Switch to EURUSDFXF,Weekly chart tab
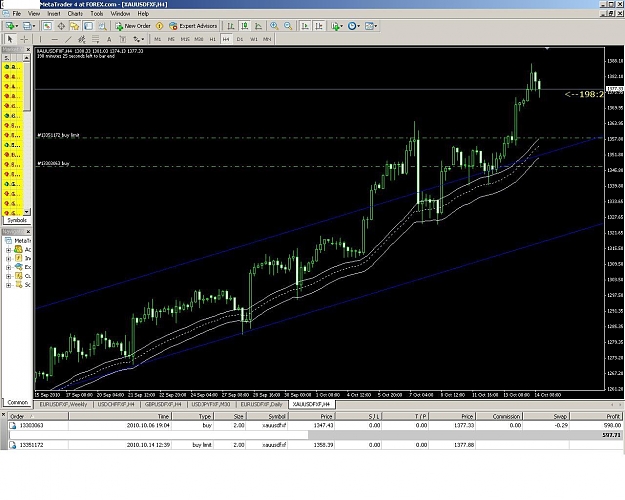 tap(63, 404)
